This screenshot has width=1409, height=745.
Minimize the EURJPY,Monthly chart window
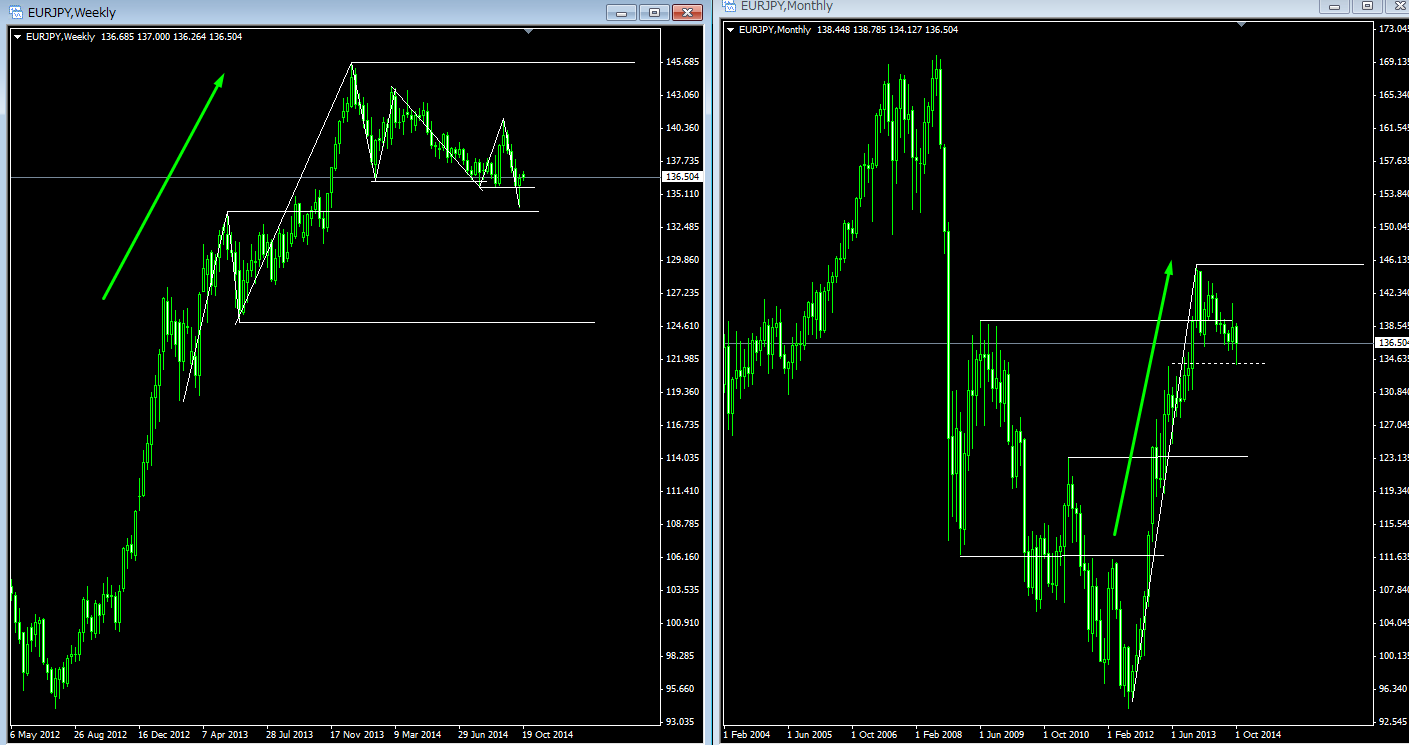click(x=1334, y=6)
